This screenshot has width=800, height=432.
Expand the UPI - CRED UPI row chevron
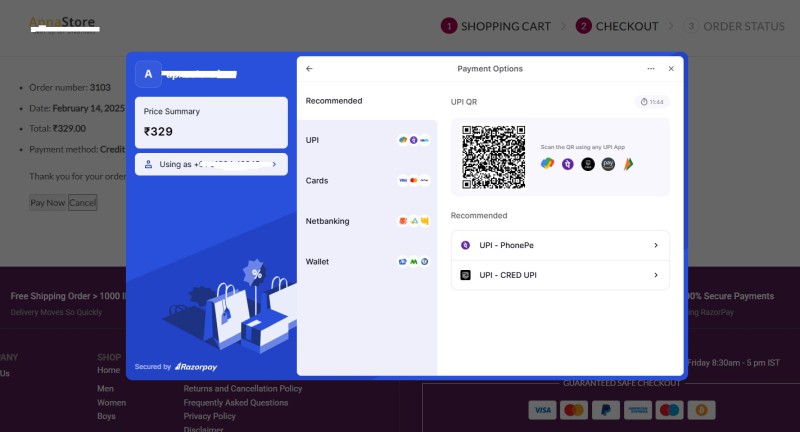656,275
